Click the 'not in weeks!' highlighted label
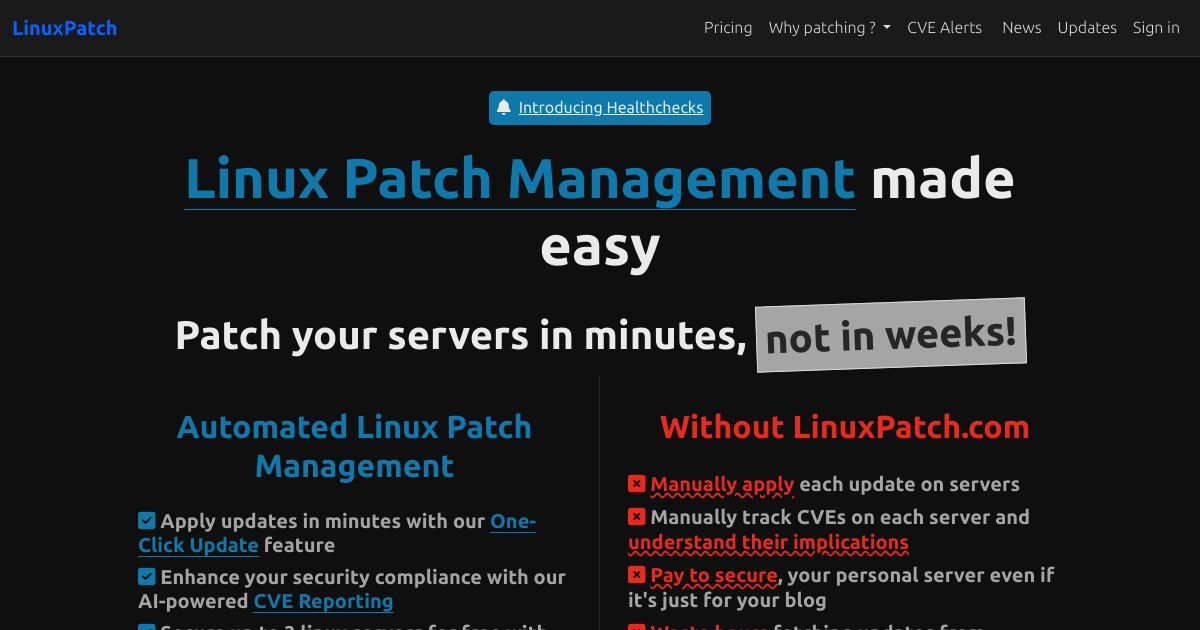 pos(891,335)
